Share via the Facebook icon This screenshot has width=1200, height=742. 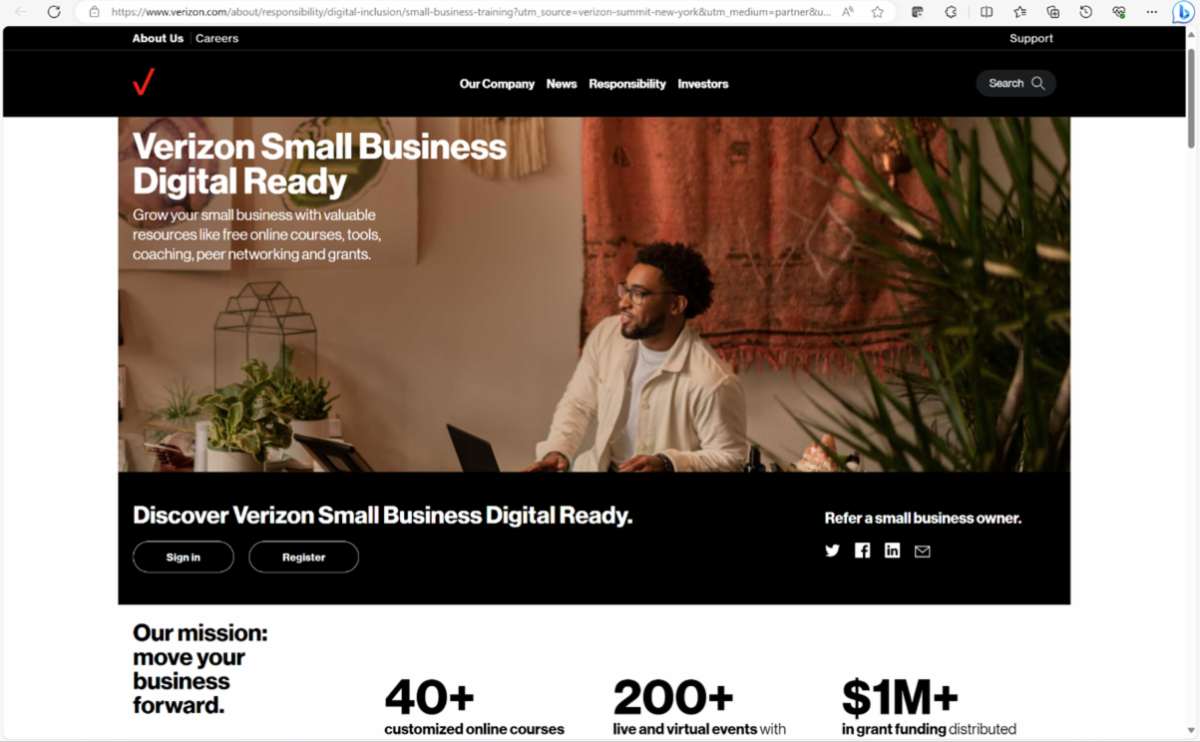pyautogui.click(x=862, y=551)
